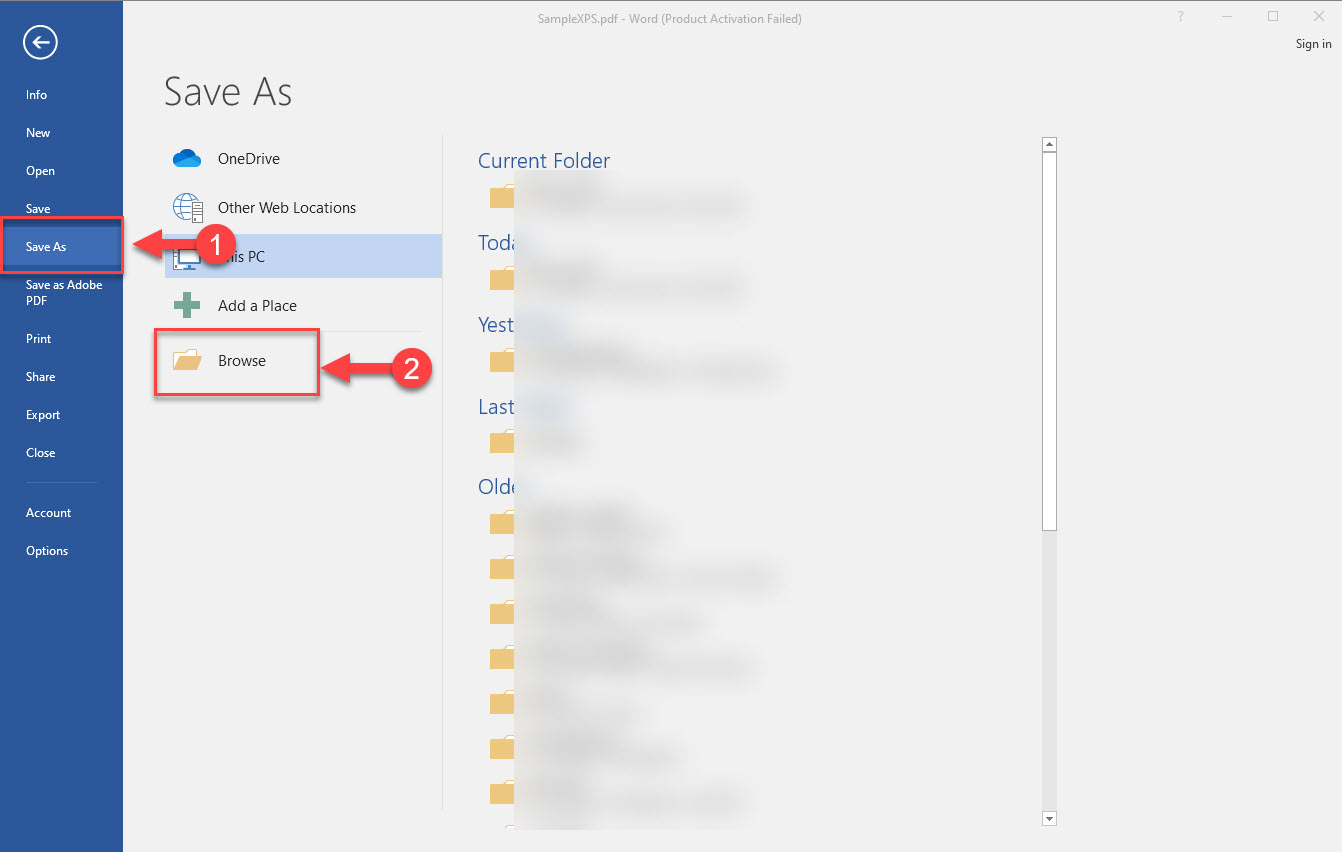
Task: Select This PC computer icon
Action: pyautogui.click(x=187, y=258)
